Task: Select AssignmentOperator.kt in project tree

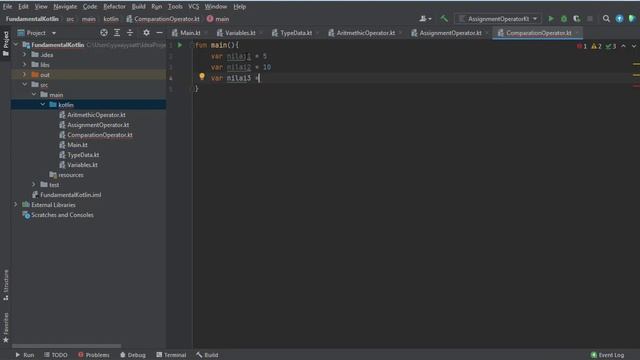Action: coord(98,125)
